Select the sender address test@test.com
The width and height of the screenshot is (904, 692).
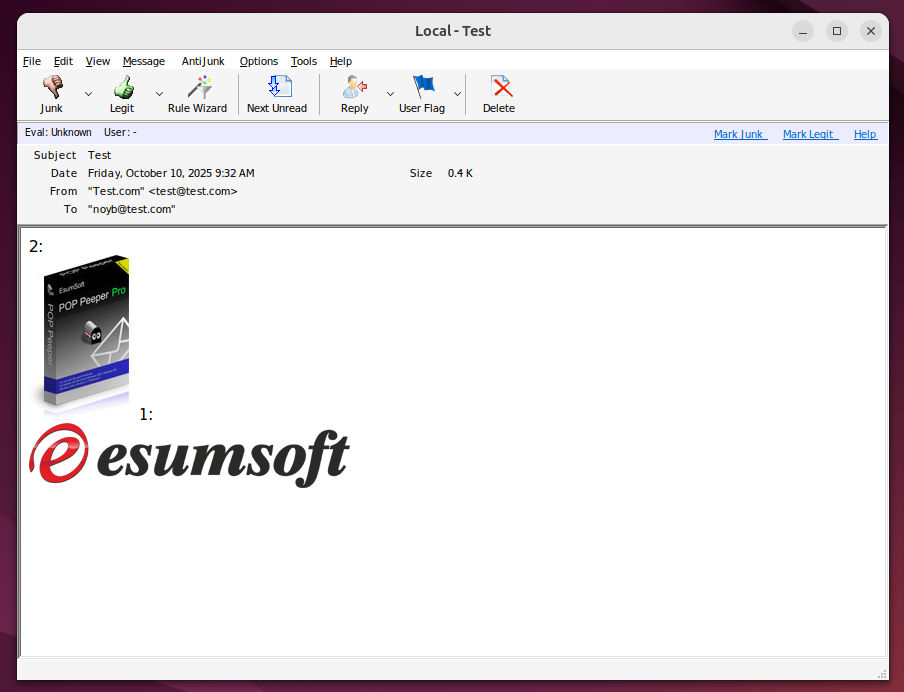coord(193,191)
